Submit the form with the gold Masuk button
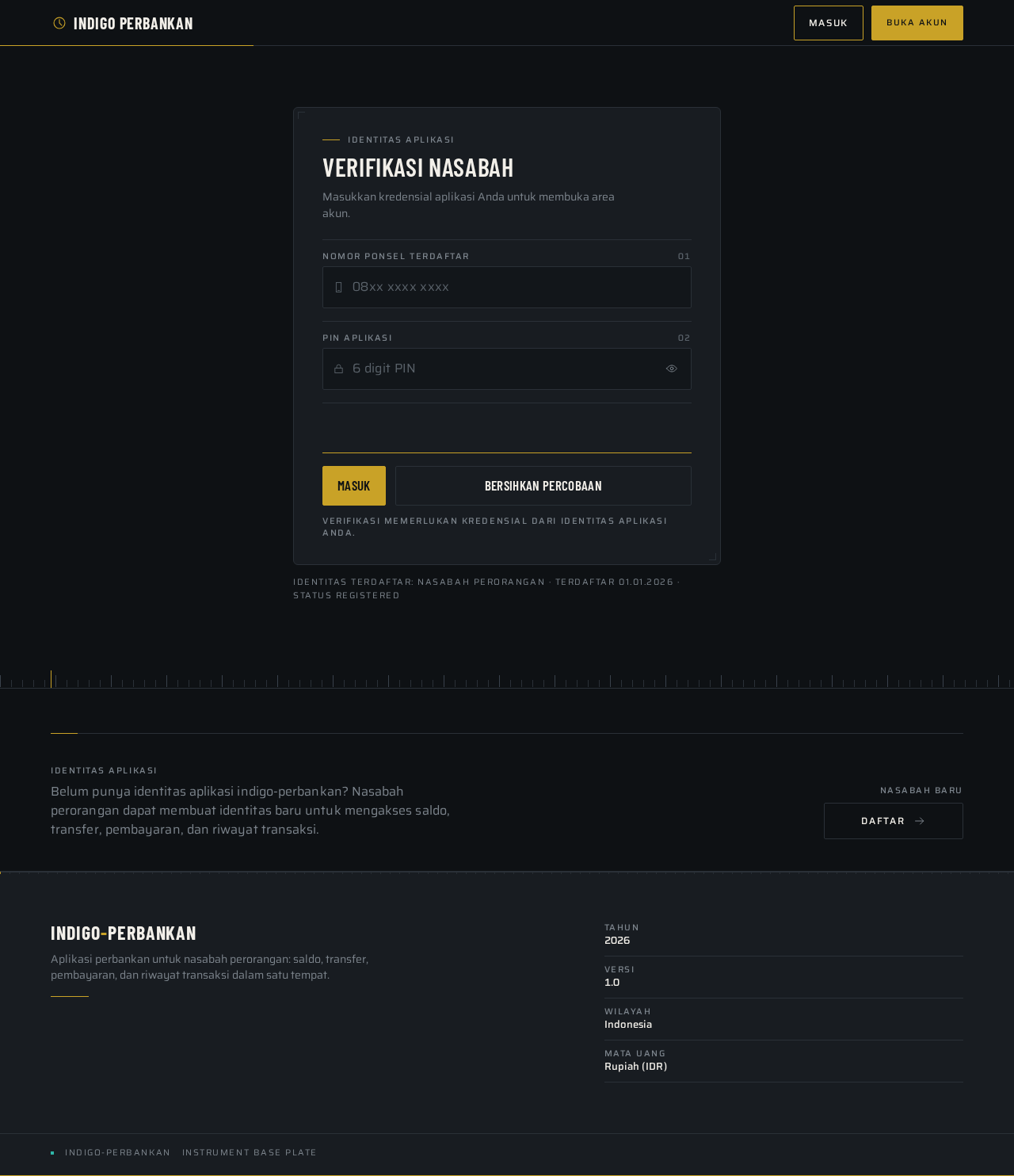The height and width of the screenshot is (1176, 1014). point(354,486)
